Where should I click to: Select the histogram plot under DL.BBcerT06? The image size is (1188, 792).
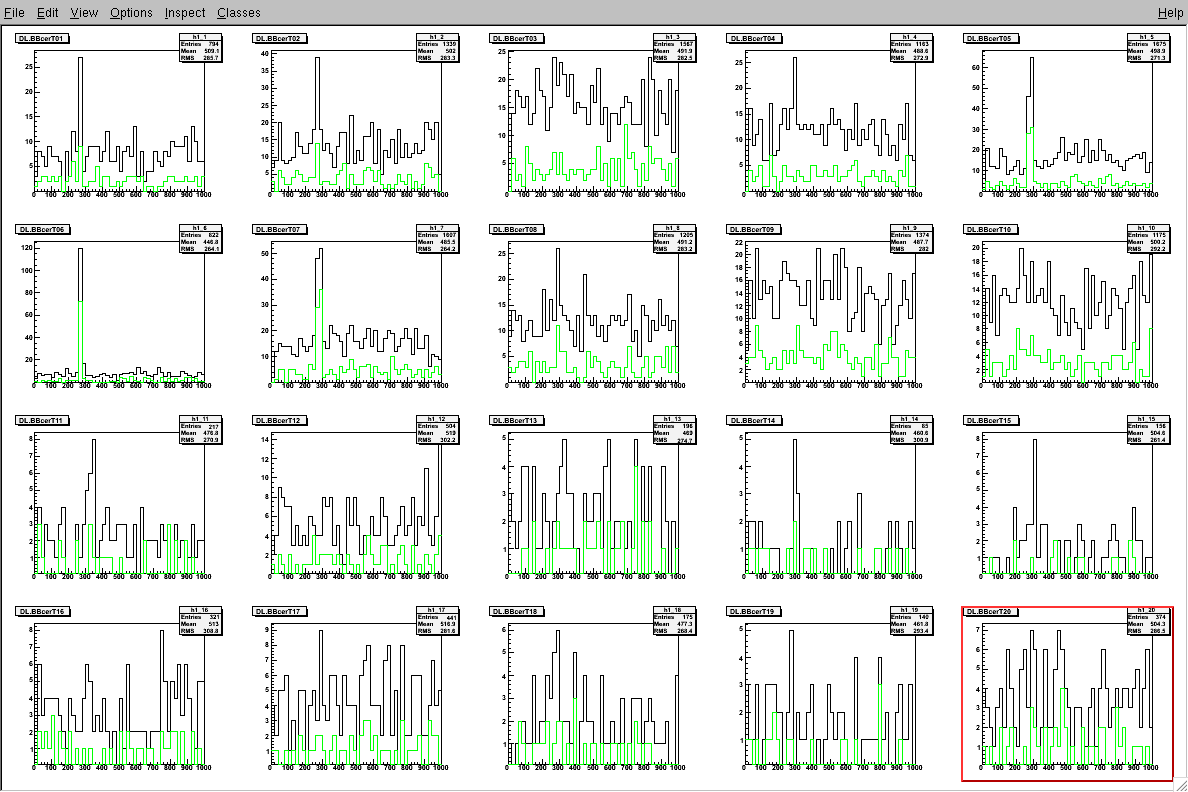(x=120, y=311)
